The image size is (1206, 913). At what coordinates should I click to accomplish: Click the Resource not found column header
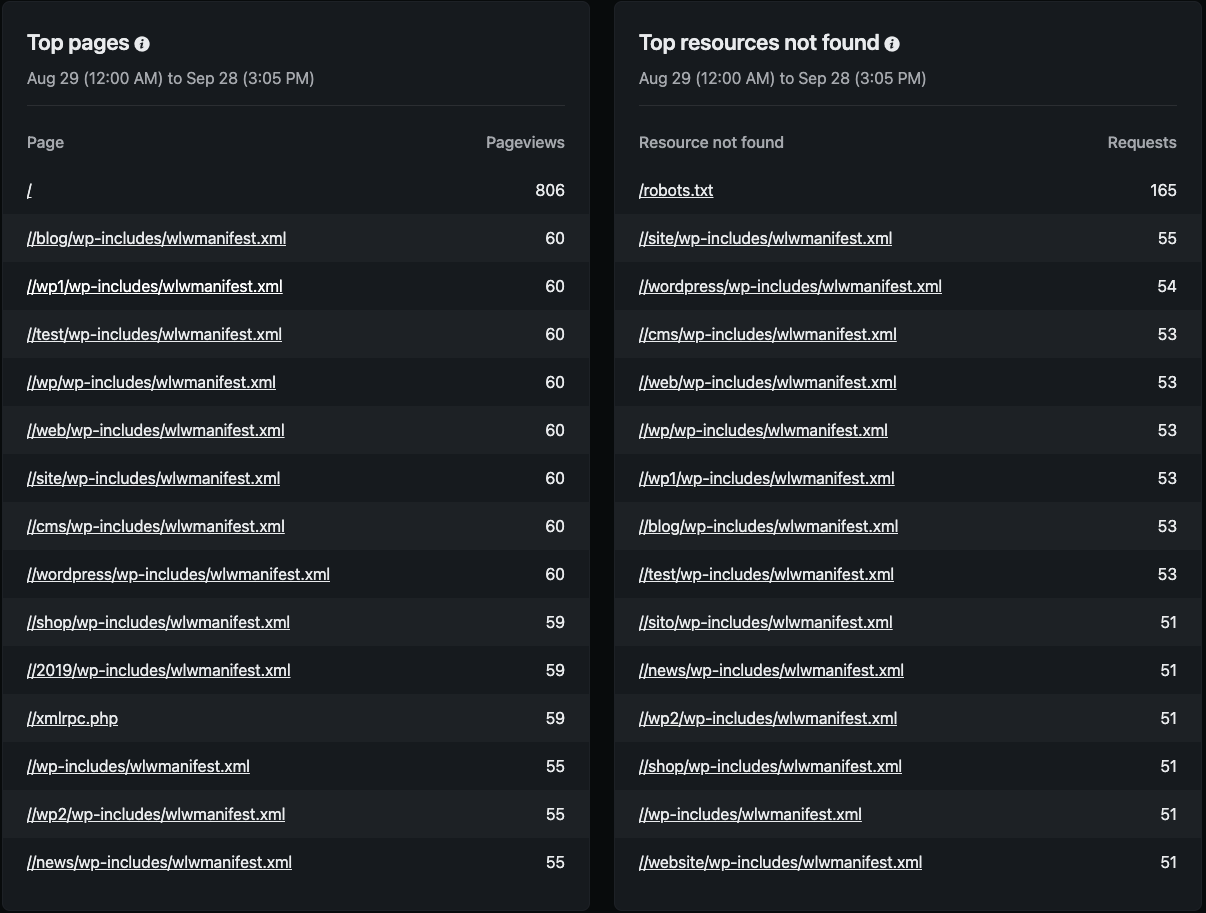(x=711, y=142)
